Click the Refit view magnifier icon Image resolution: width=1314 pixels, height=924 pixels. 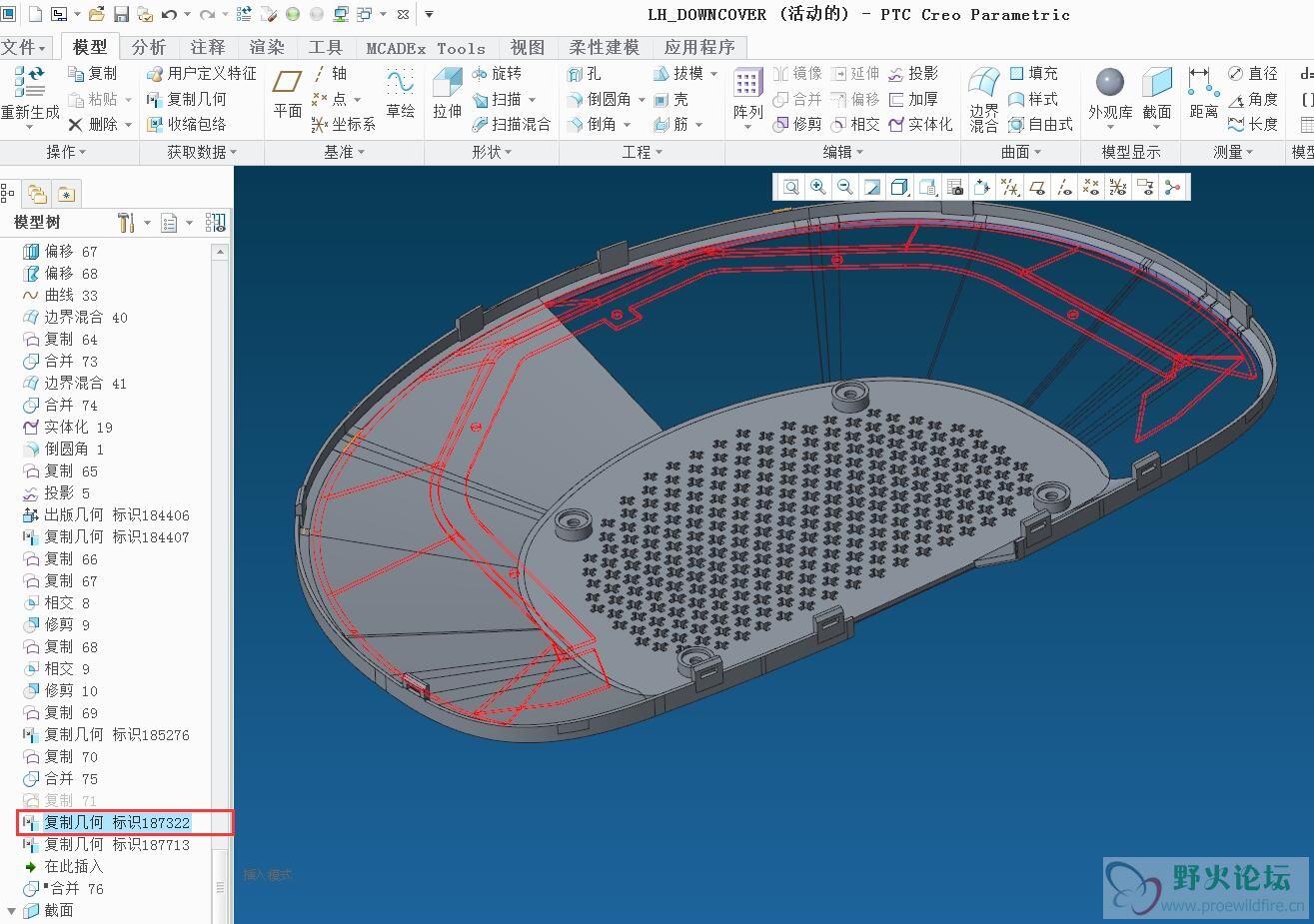[x=791, y=187]
